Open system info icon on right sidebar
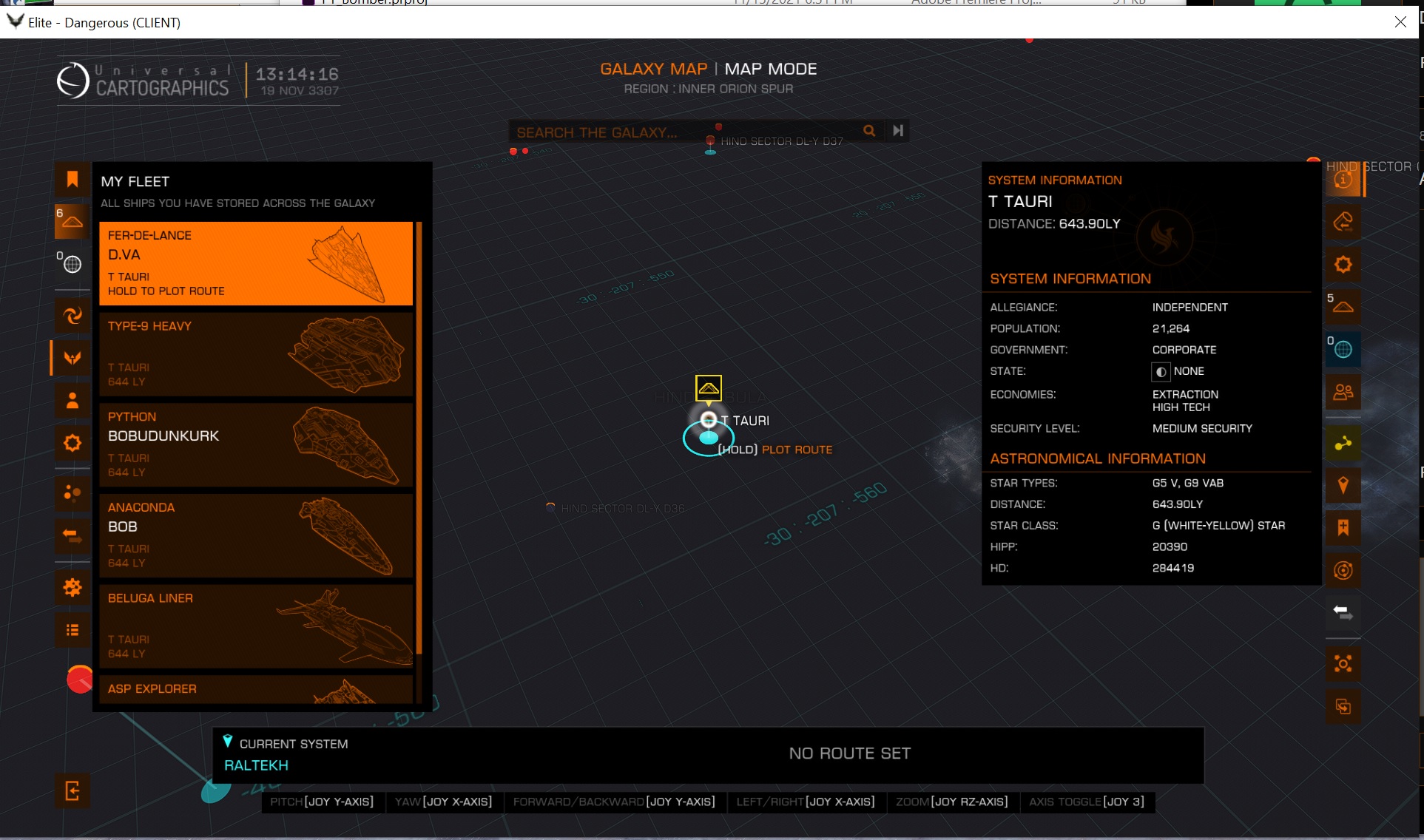1424x840 pixels. (1343, 180)
